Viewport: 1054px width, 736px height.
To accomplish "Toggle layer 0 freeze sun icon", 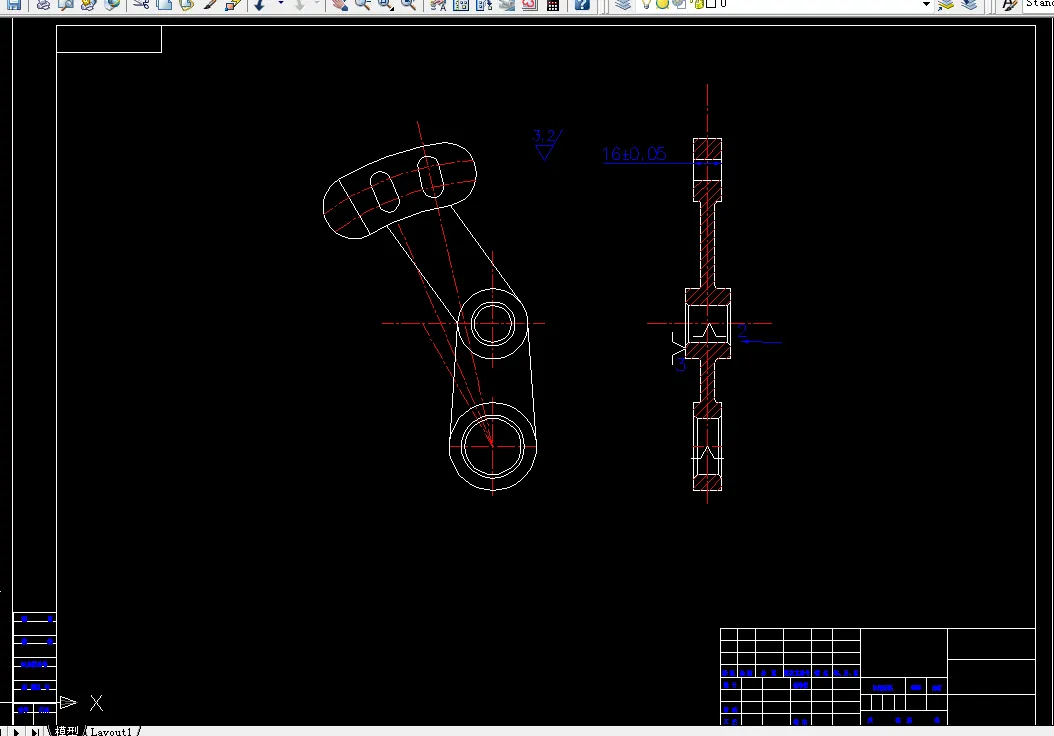I will (x=662, y=4).
